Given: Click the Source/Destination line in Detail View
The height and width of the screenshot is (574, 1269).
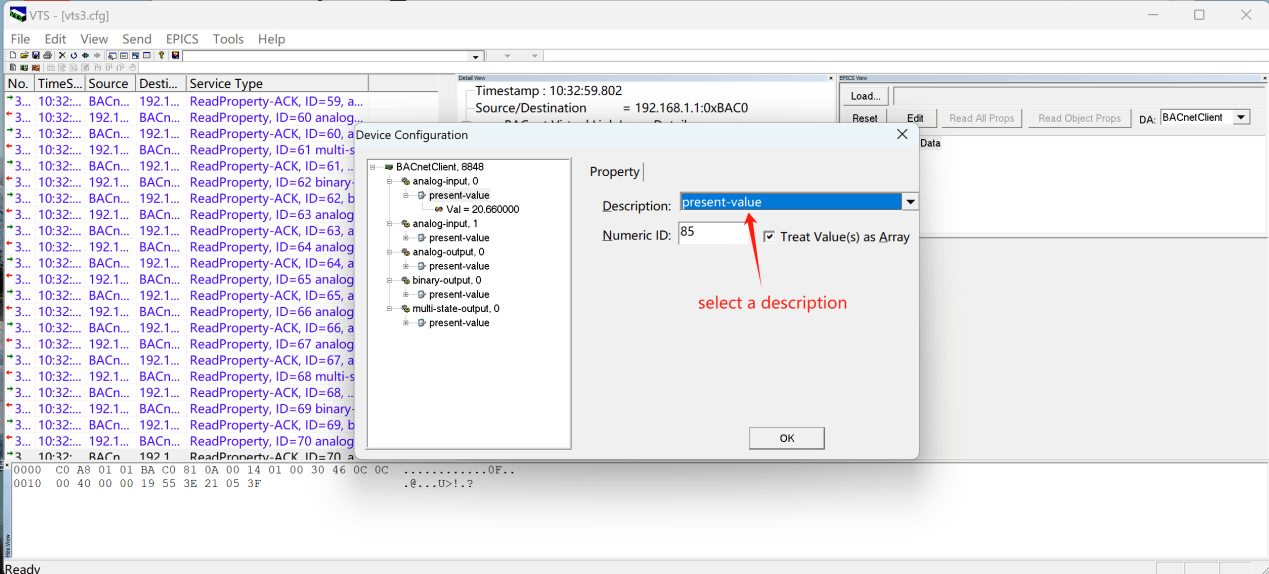Looking at the screenshot, I should click(x=611, y=108).
